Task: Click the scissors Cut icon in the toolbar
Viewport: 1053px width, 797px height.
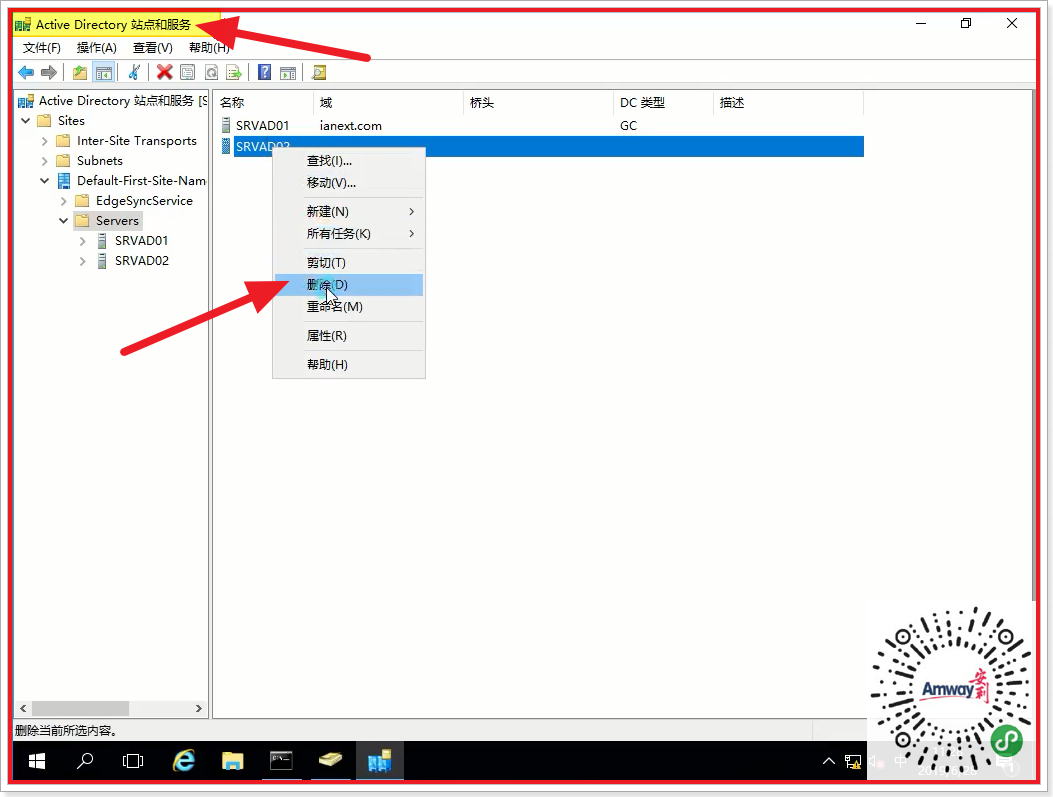Action: pyautogui.click(x=134, y=73)
